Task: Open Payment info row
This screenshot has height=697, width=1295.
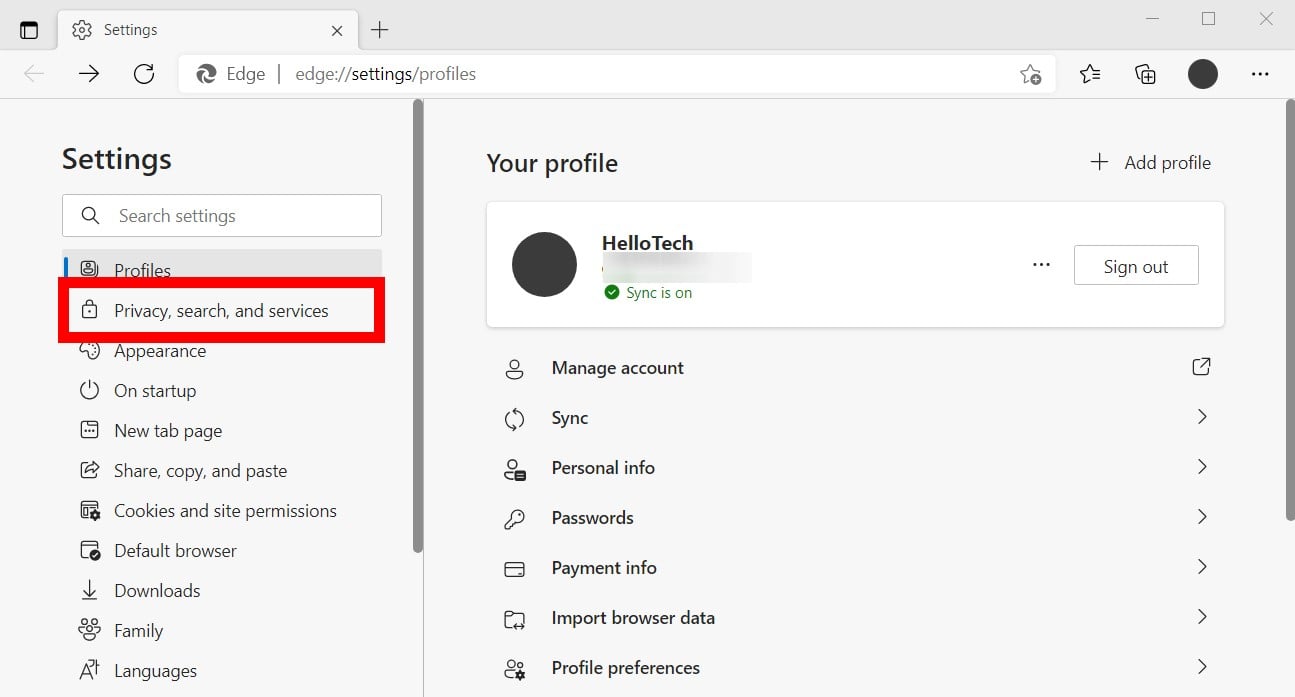Action: tap(855, 568)
